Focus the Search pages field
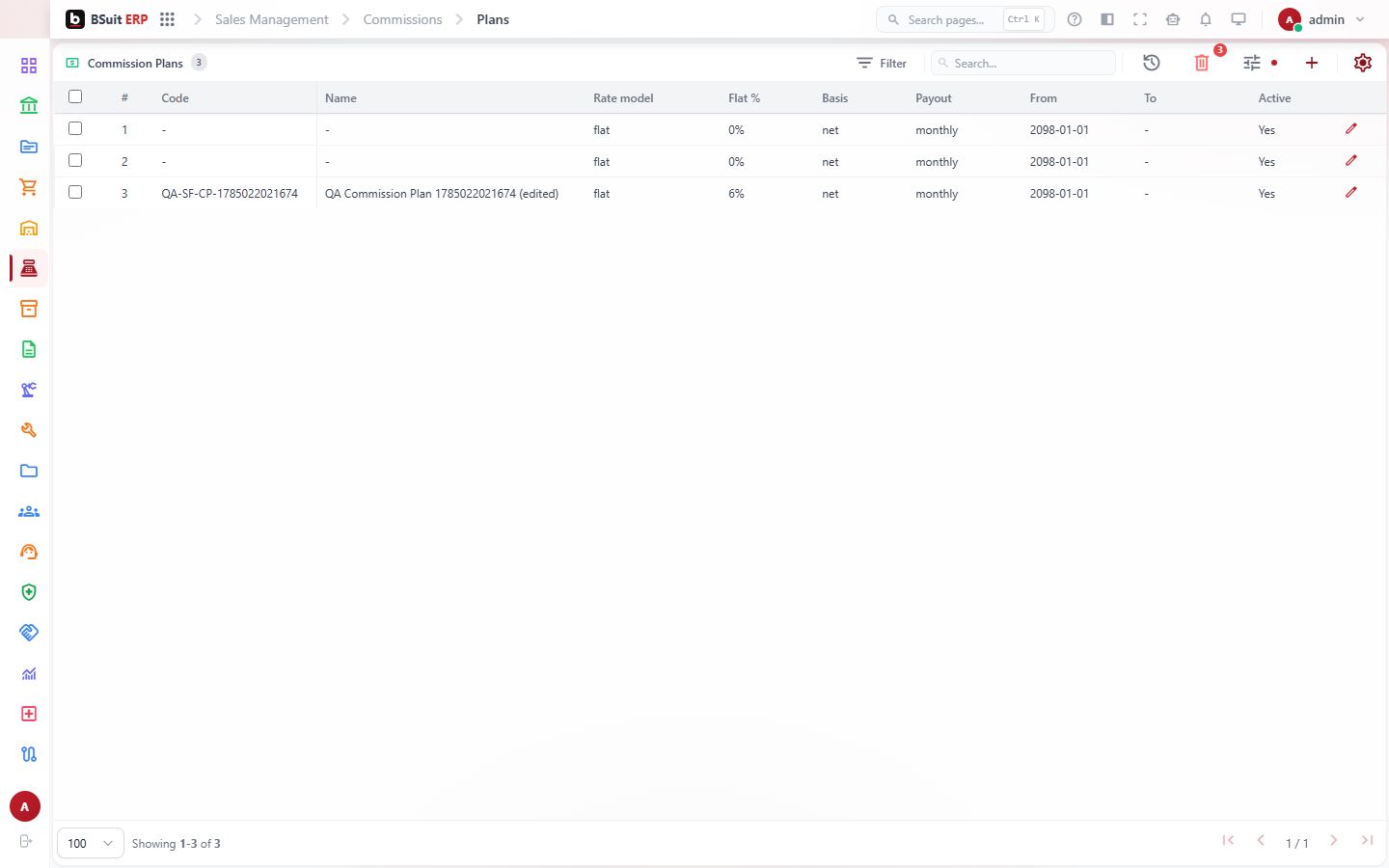The width and height of the screenshot is (1389, 868). (966, 19)
